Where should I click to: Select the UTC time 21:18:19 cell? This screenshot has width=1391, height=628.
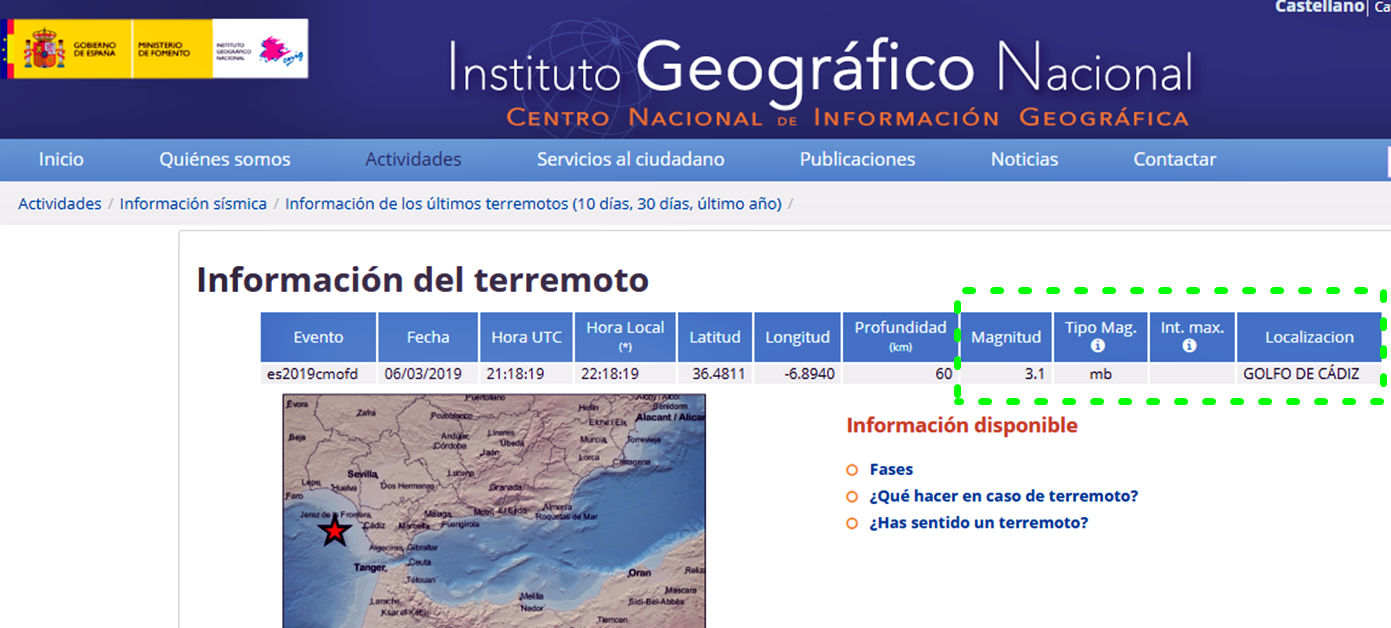[x=527, y=374]
